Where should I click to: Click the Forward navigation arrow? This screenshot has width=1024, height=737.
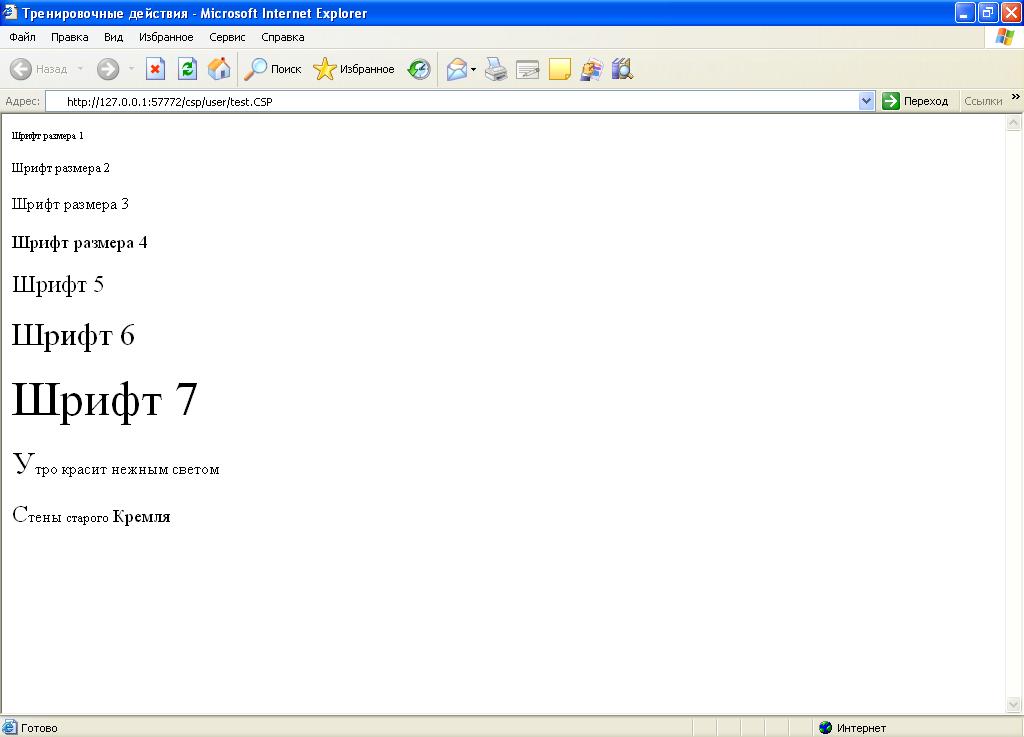pos(108,69)
